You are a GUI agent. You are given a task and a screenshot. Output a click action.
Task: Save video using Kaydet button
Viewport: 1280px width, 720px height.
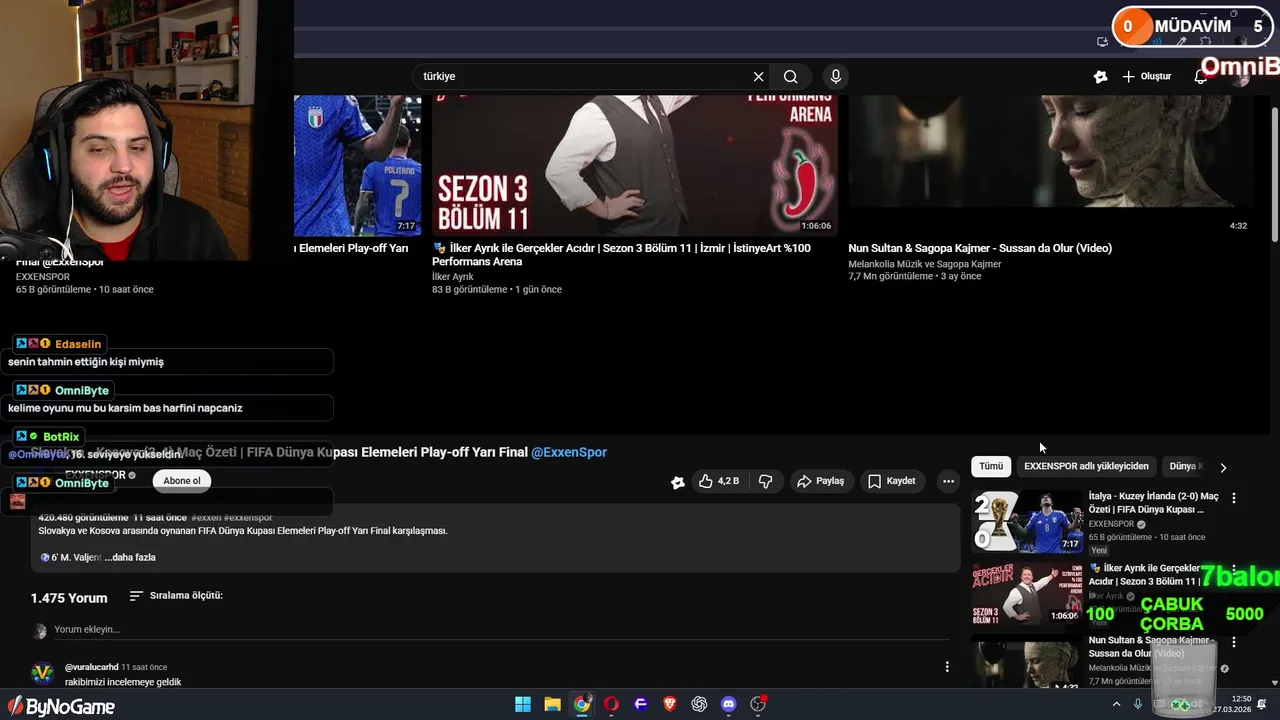click(891, 481)
